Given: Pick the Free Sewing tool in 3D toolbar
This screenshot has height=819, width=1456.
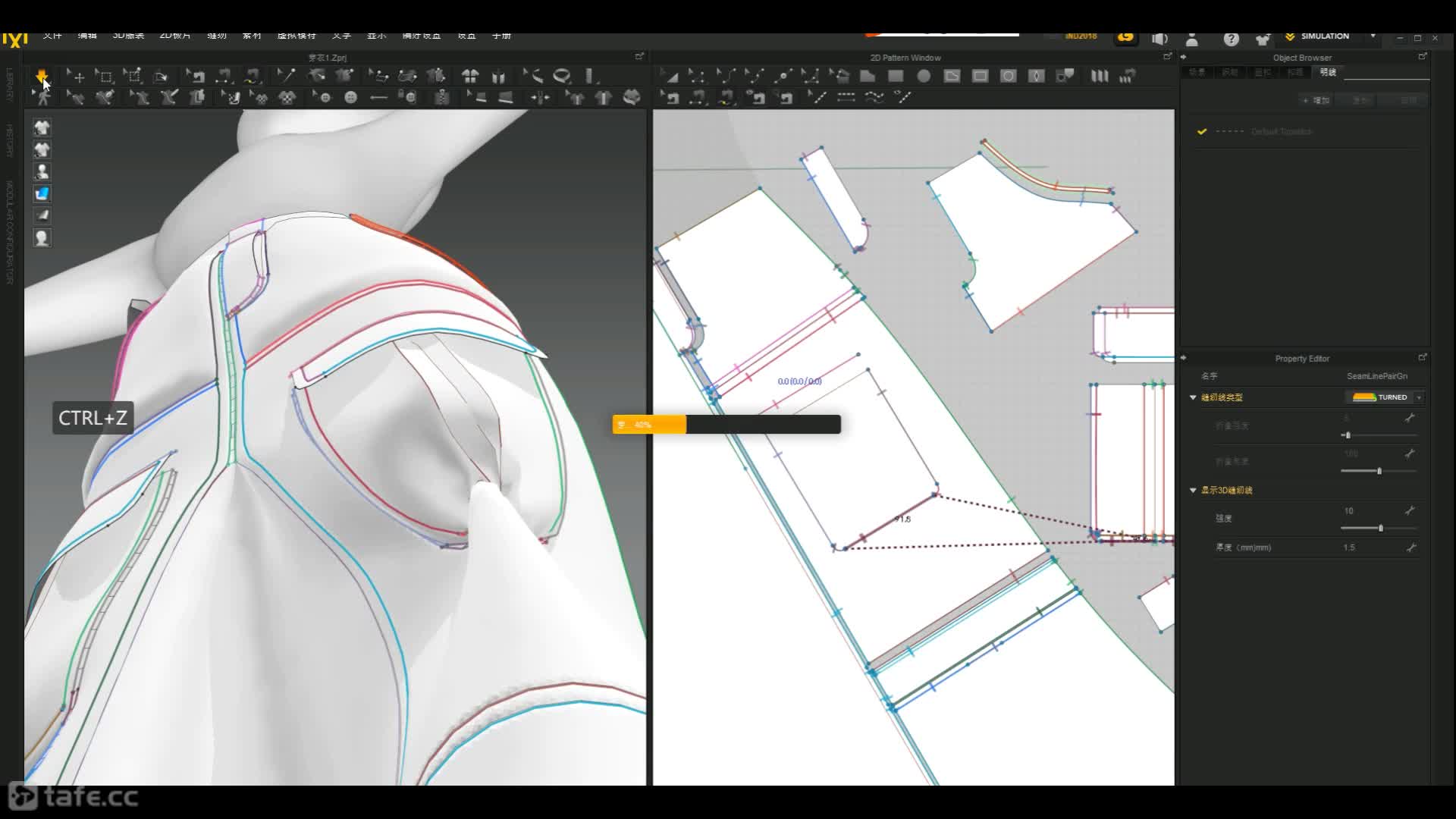Looking at the screenshot, I should click(252, 76).
